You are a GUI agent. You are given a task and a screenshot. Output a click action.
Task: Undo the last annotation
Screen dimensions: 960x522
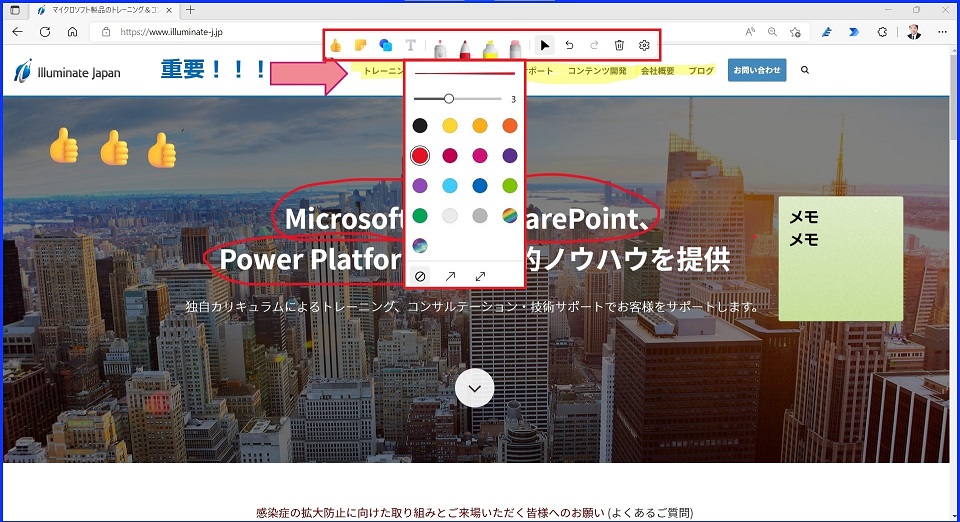click(x=569, y=45)
